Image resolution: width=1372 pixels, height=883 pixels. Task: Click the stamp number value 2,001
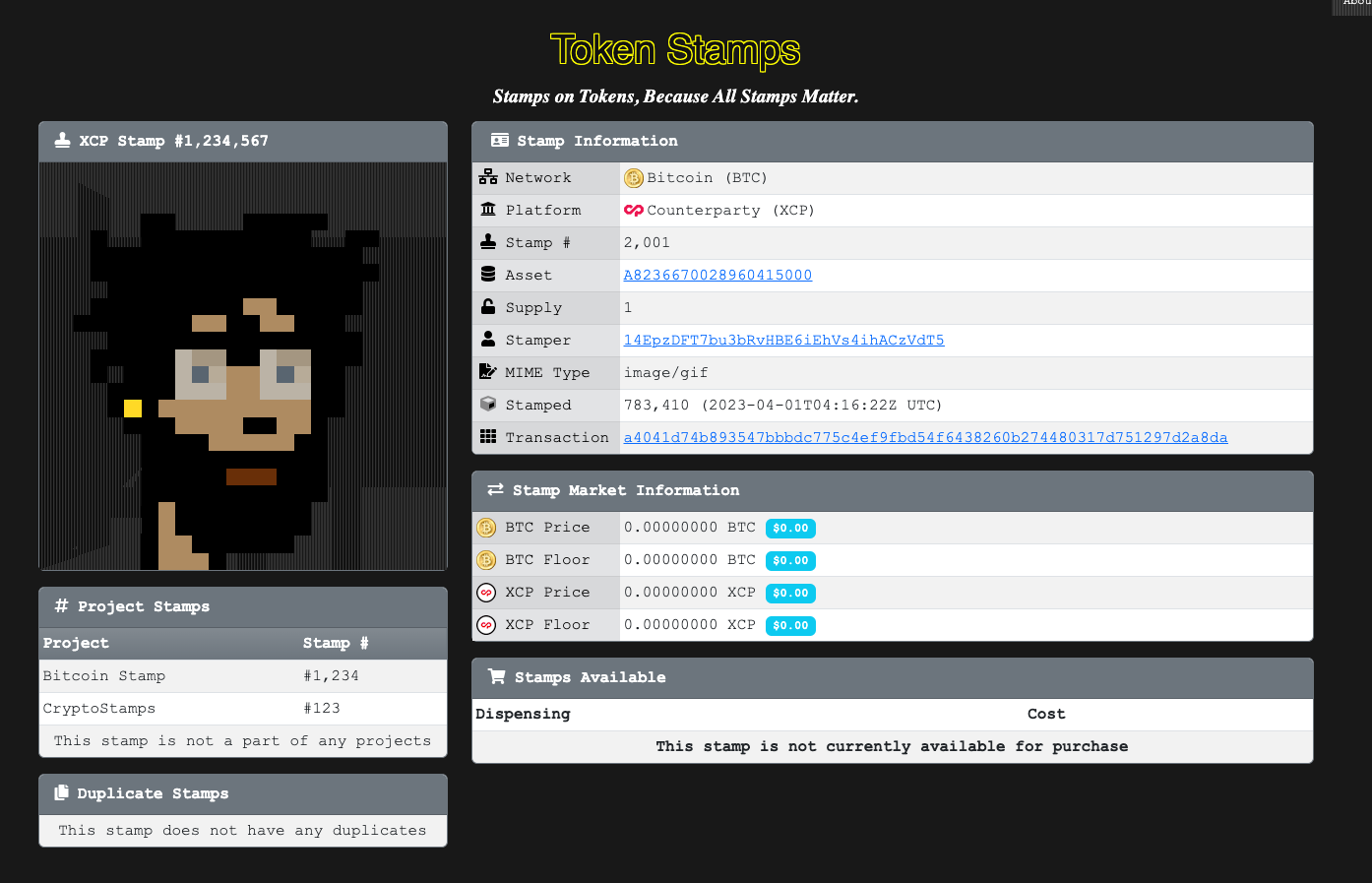[x=647, y=242]
